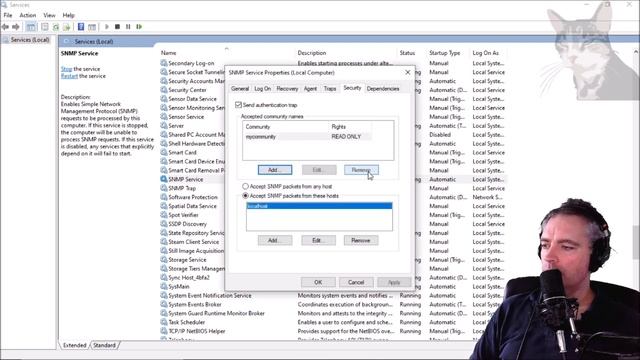Click the services list vertical scrollbar thumb
This screenshot has height=360, width=640.
[636, 241]
